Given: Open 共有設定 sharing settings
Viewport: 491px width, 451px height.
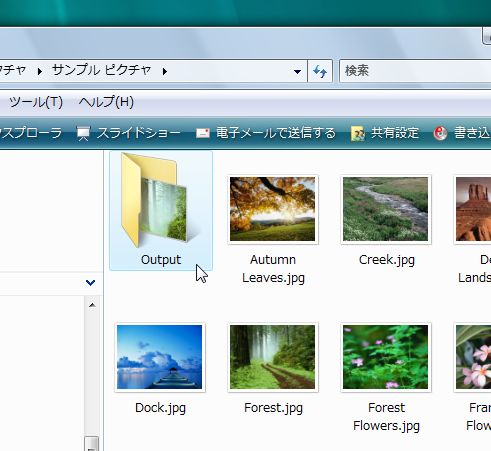Looking at the screenshot, I should (x=385, y=133).
